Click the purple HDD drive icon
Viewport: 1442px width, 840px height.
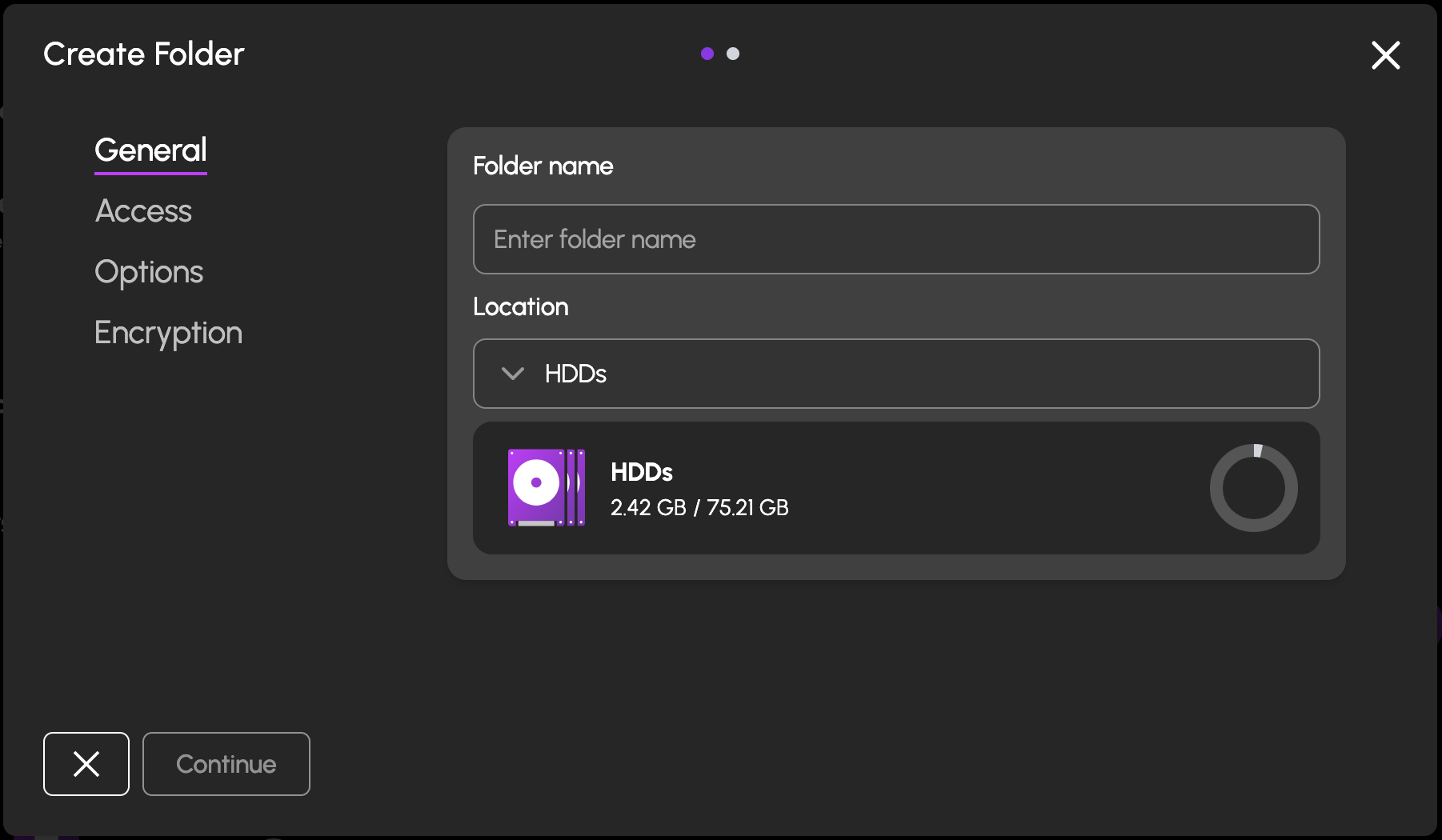[x=547, y=487]
